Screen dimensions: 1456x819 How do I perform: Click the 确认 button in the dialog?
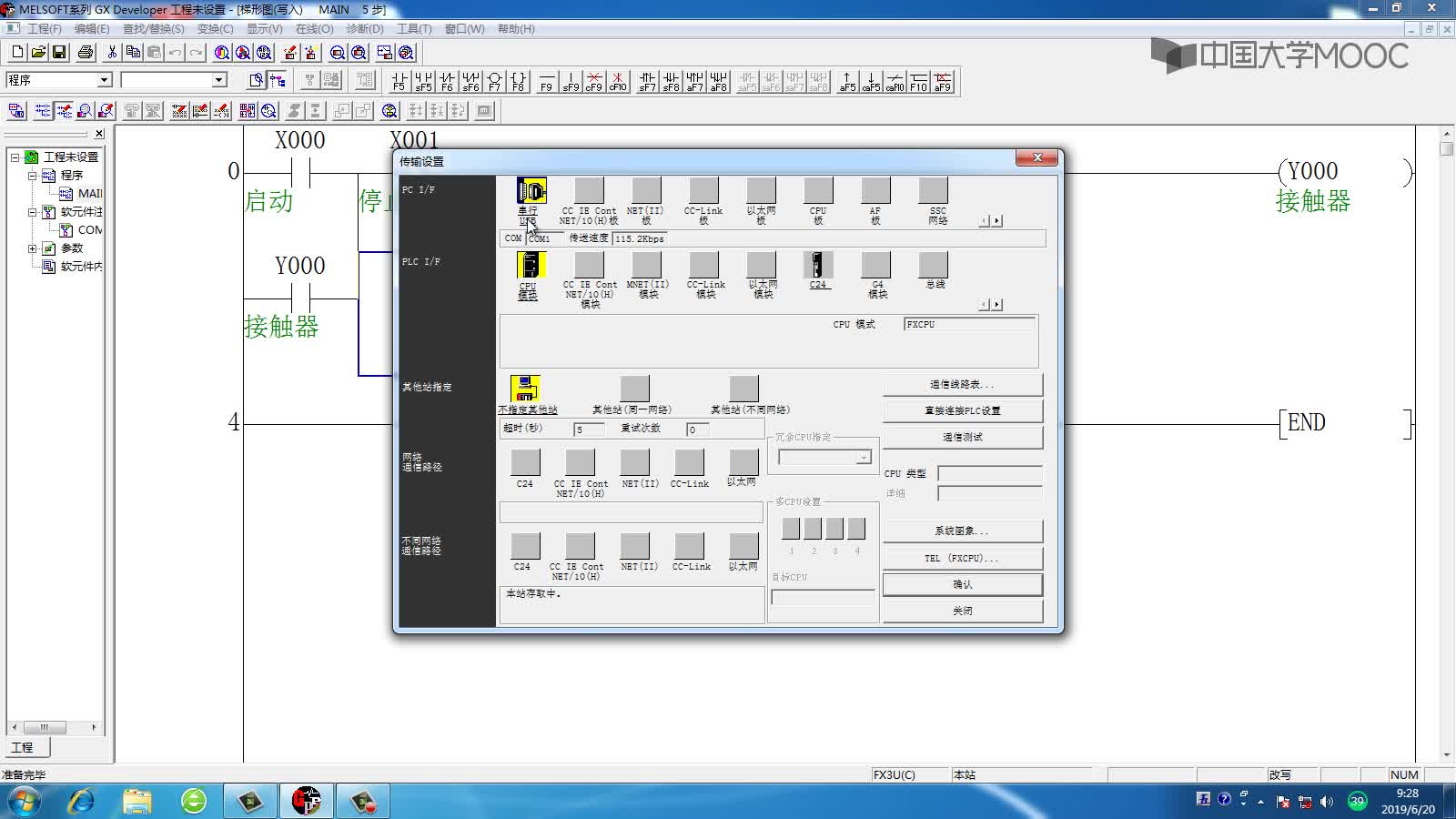pos(963,584)
